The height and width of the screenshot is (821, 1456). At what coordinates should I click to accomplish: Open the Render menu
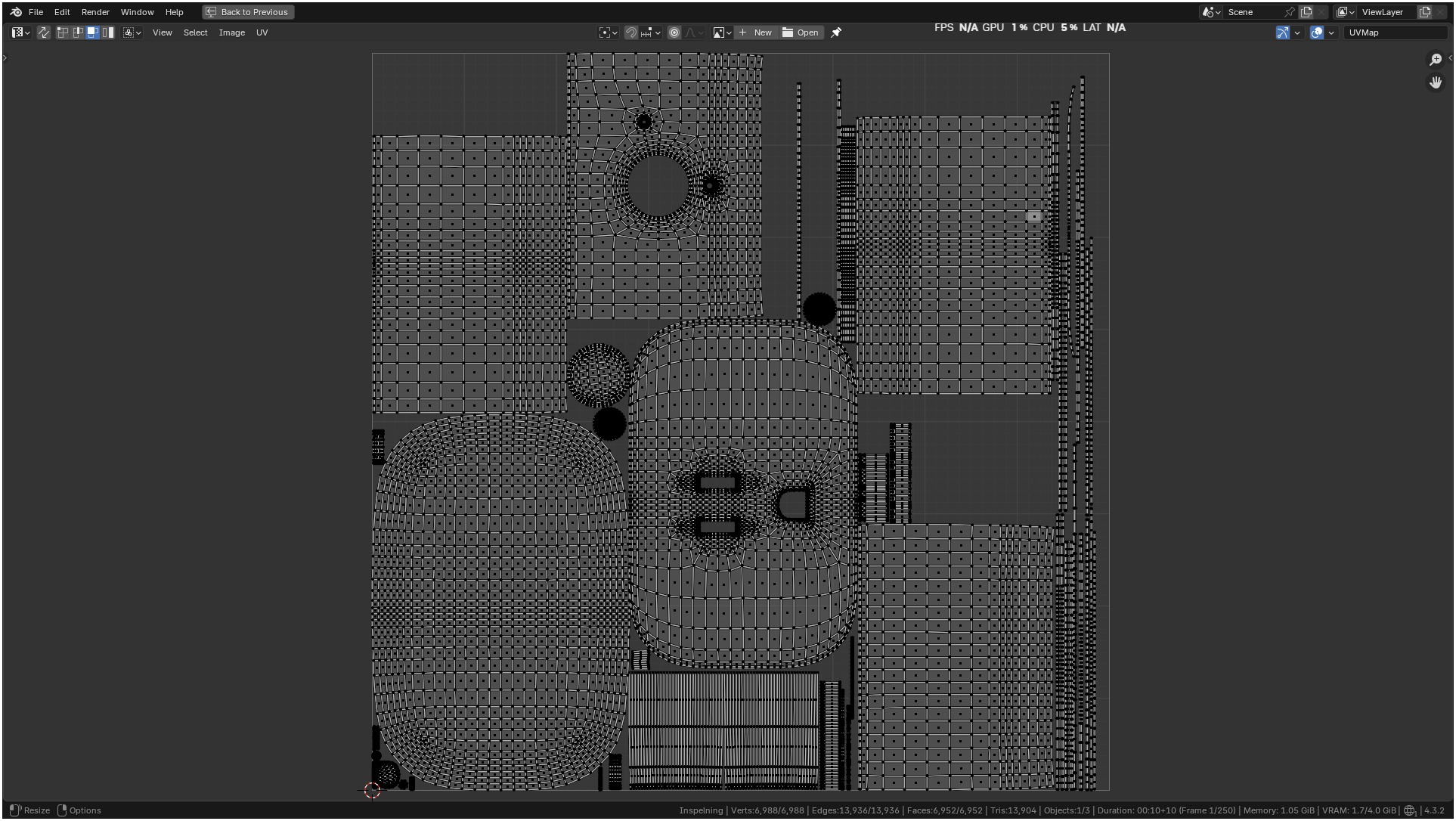[95, 12]
